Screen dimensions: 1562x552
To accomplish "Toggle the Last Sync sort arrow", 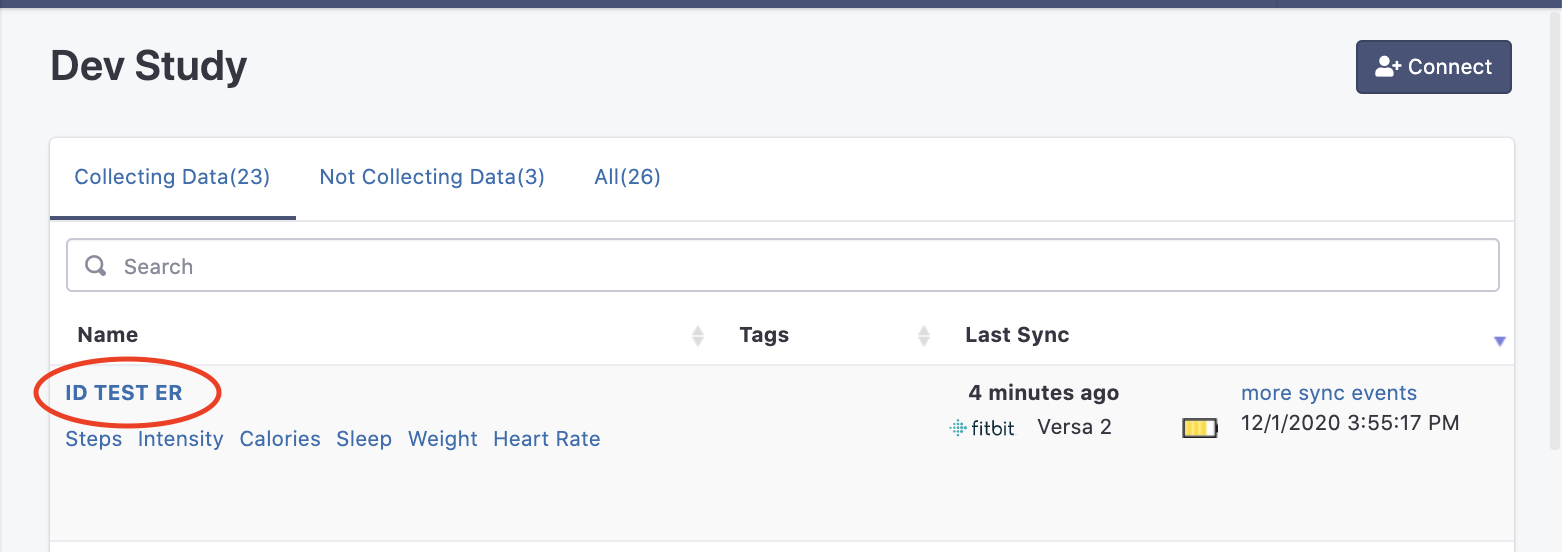I will [1499, 341].
